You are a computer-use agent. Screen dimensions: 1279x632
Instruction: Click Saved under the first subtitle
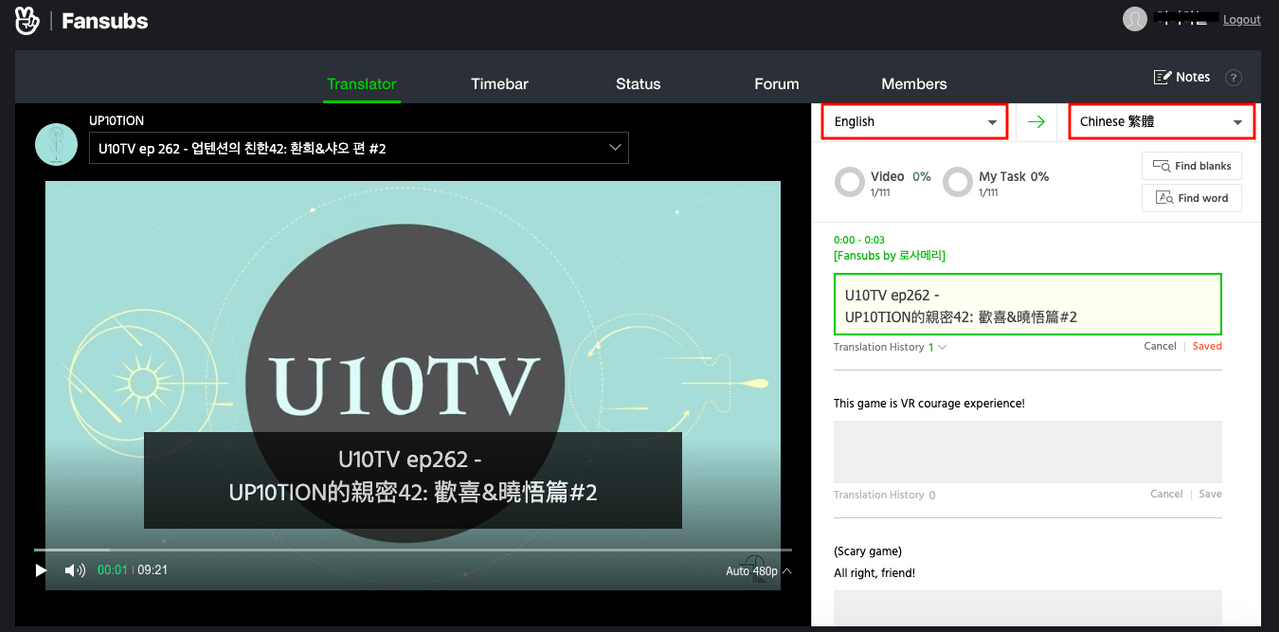click(1207, 346)
